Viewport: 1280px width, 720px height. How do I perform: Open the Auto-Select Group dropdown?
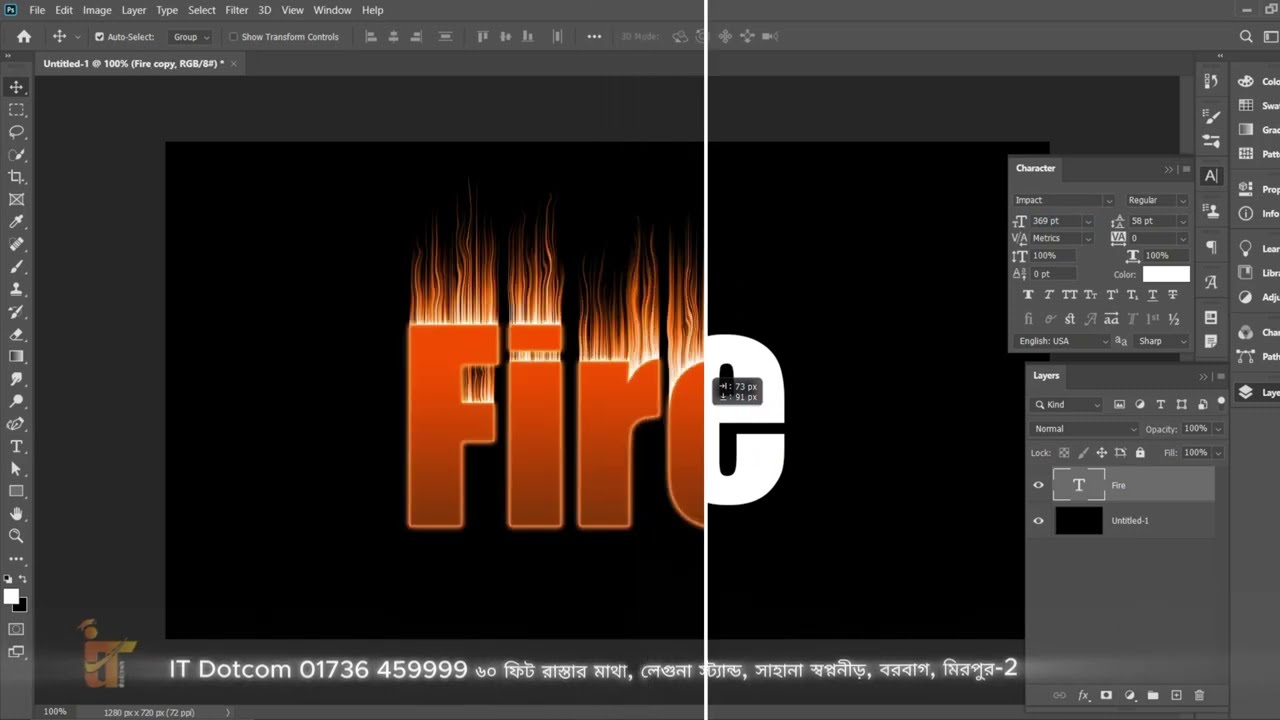click(191, 37)
